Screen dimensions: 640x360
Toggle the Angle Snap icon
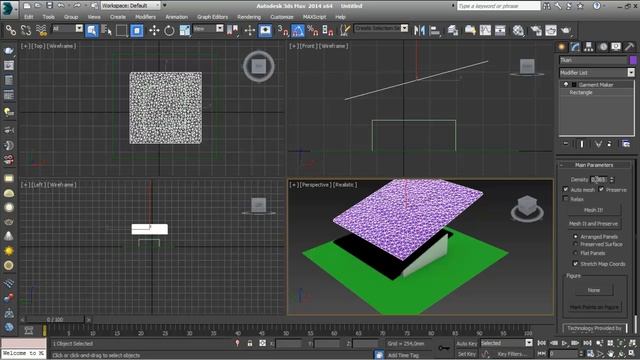[298, 31]
